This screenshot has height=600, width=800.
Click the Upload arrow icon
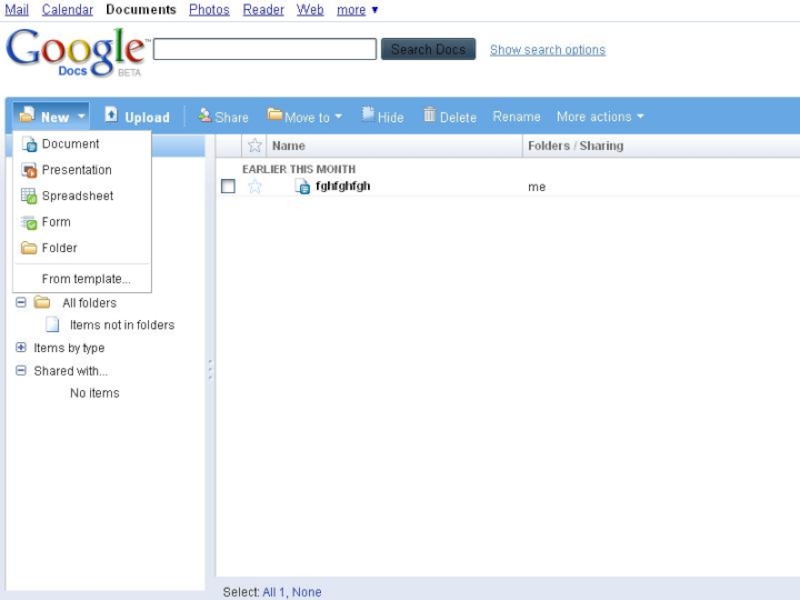(x=111, y=114)
